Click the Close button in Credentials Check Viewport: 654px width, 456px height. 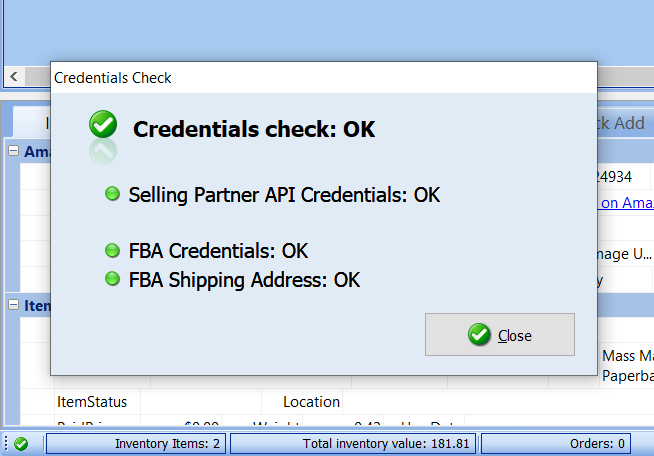tap(500, 335)
